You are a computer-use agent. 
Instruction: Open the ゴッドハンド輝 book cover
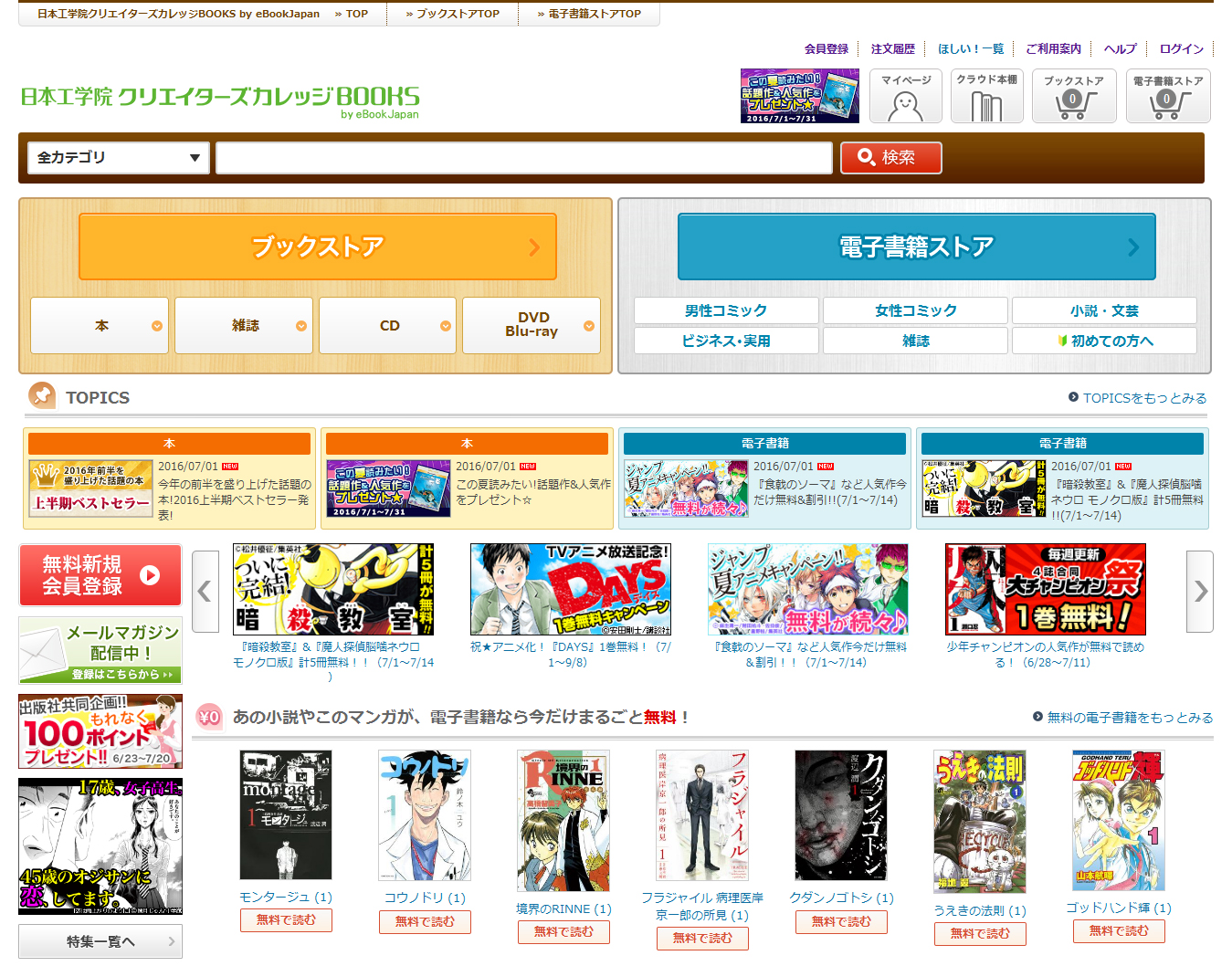pyautogui.click(x=1119, y=821)
